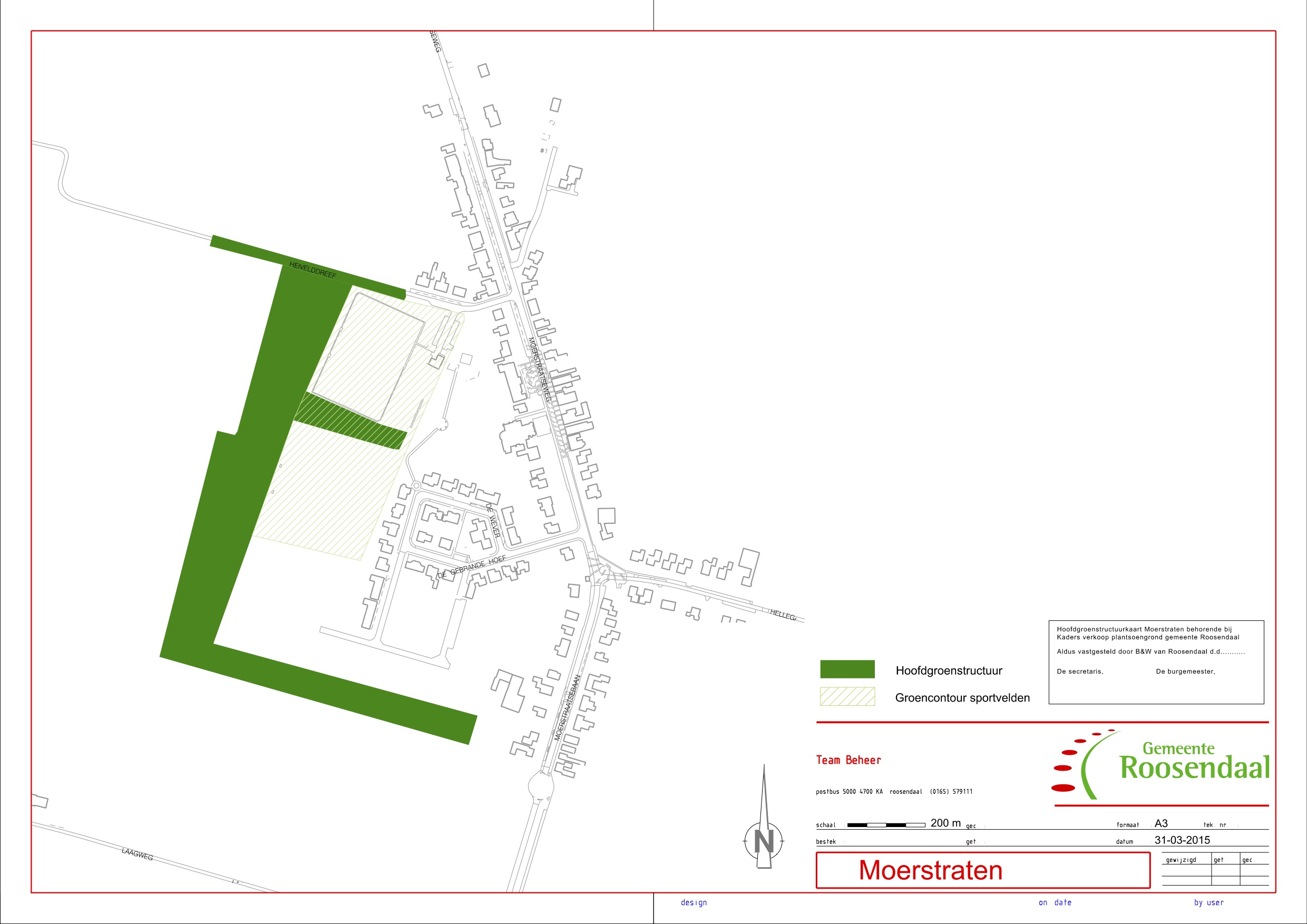This screenshot has height=924, width=1307.
Task: Click the solid green Hoofdgroenstructuur legend swatch
Action: point(847,669)
